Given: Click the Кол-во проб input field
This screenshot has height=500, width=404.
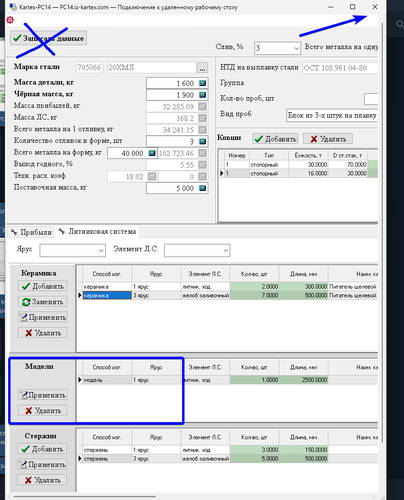Looking at the screenshot, I should tap(371, 99).
